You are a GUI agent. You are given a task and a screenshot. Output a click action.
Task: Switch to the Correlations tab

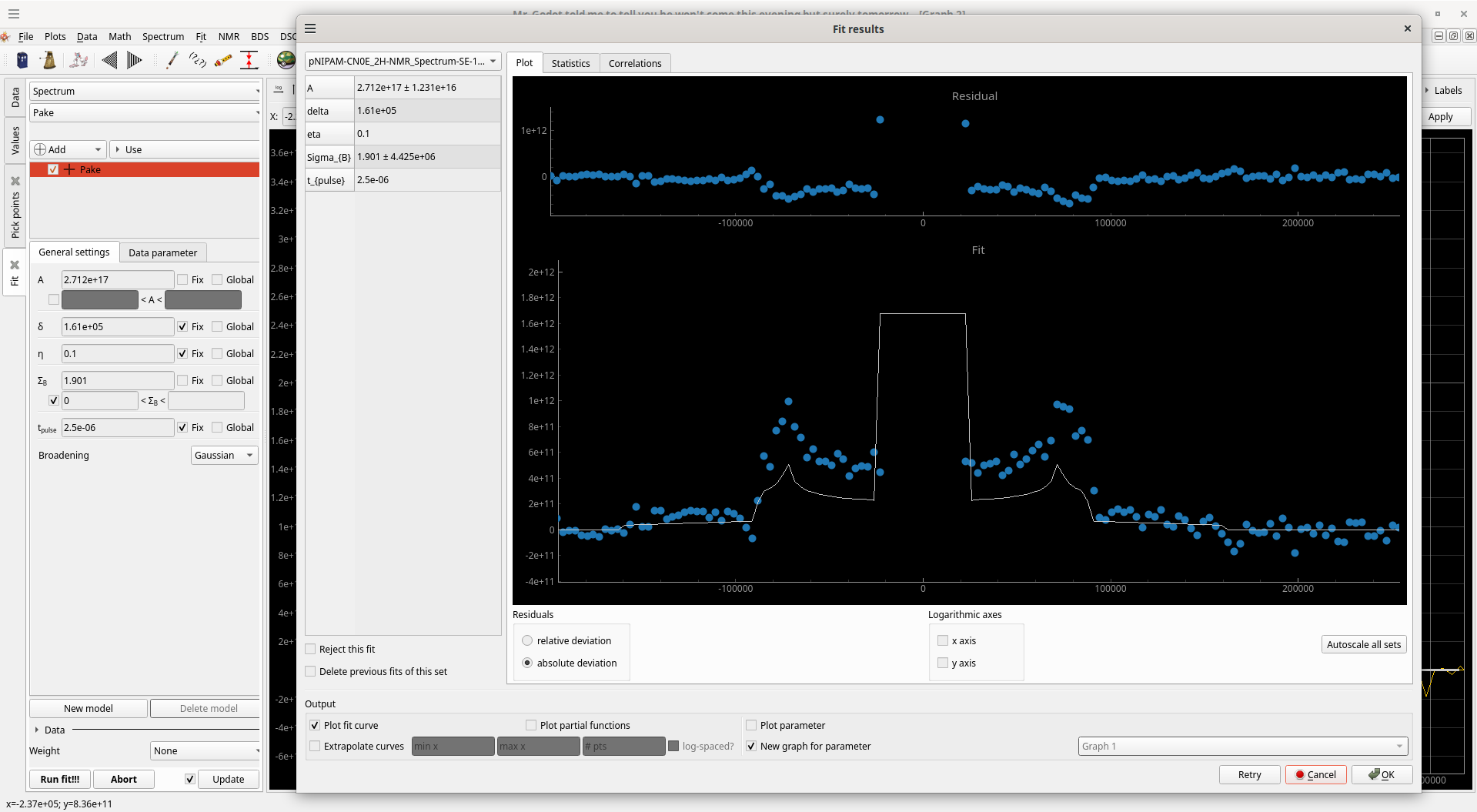pos(634,63)
